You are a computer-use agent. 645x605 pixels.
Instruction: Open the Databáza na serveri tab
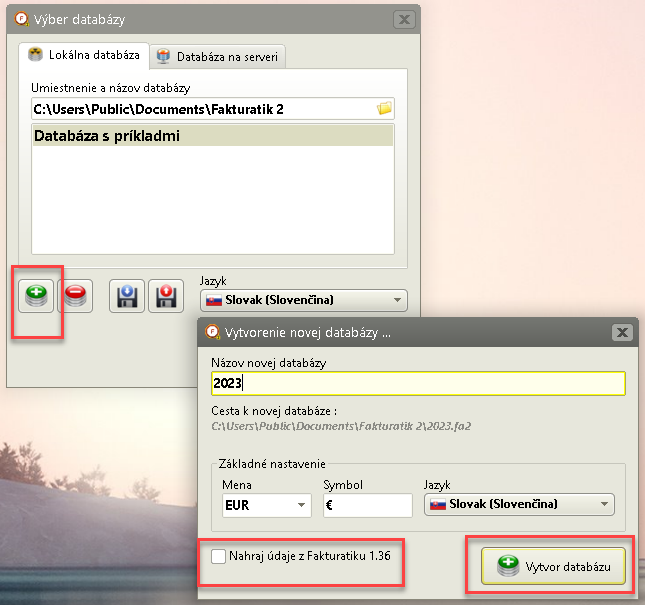coord(217,56)
